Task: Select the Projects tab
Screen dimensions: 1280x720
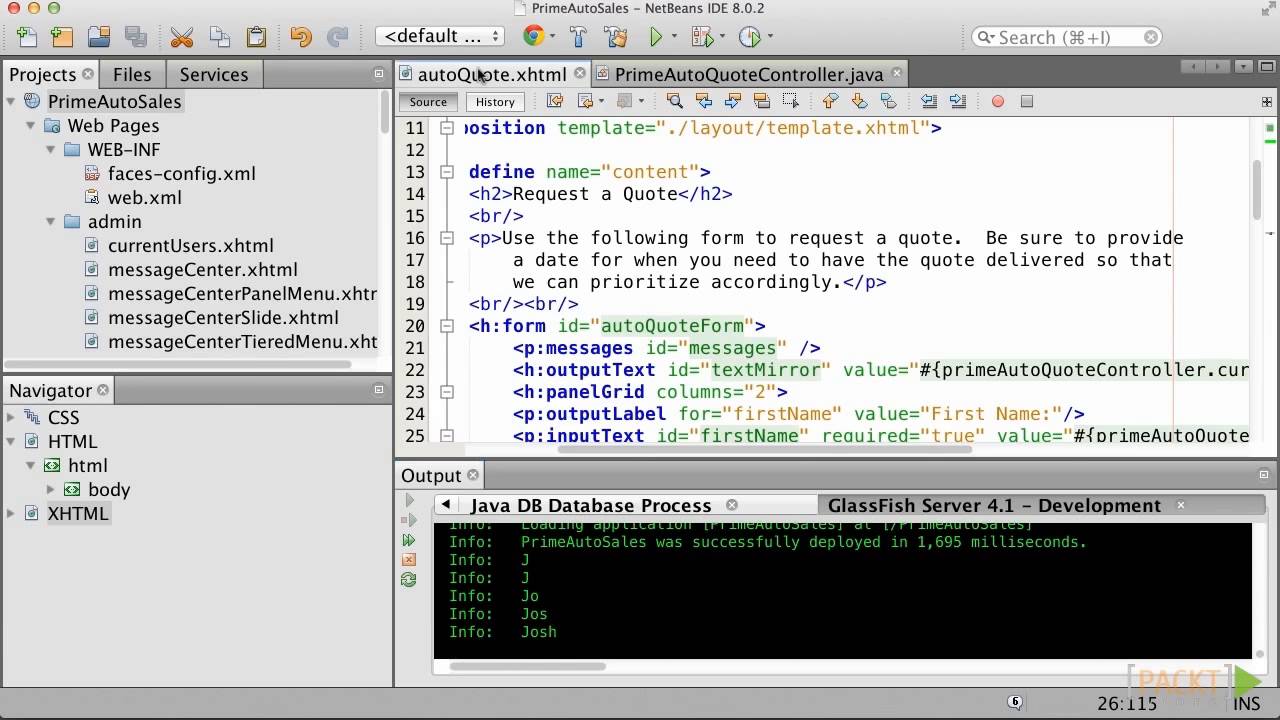Action: point(42,74)
